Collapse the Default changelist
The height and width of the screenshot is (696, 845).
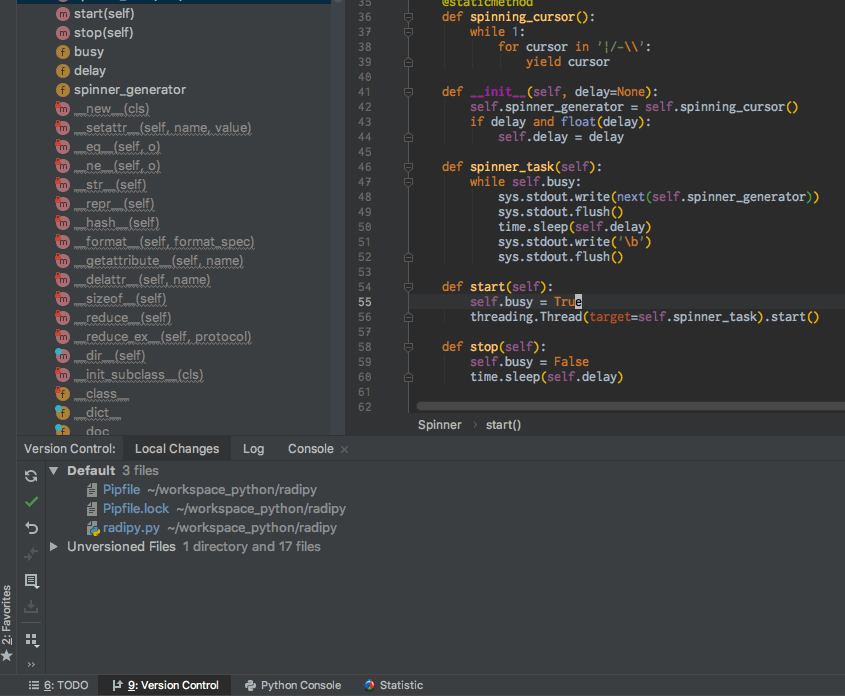tap(53, 470)
